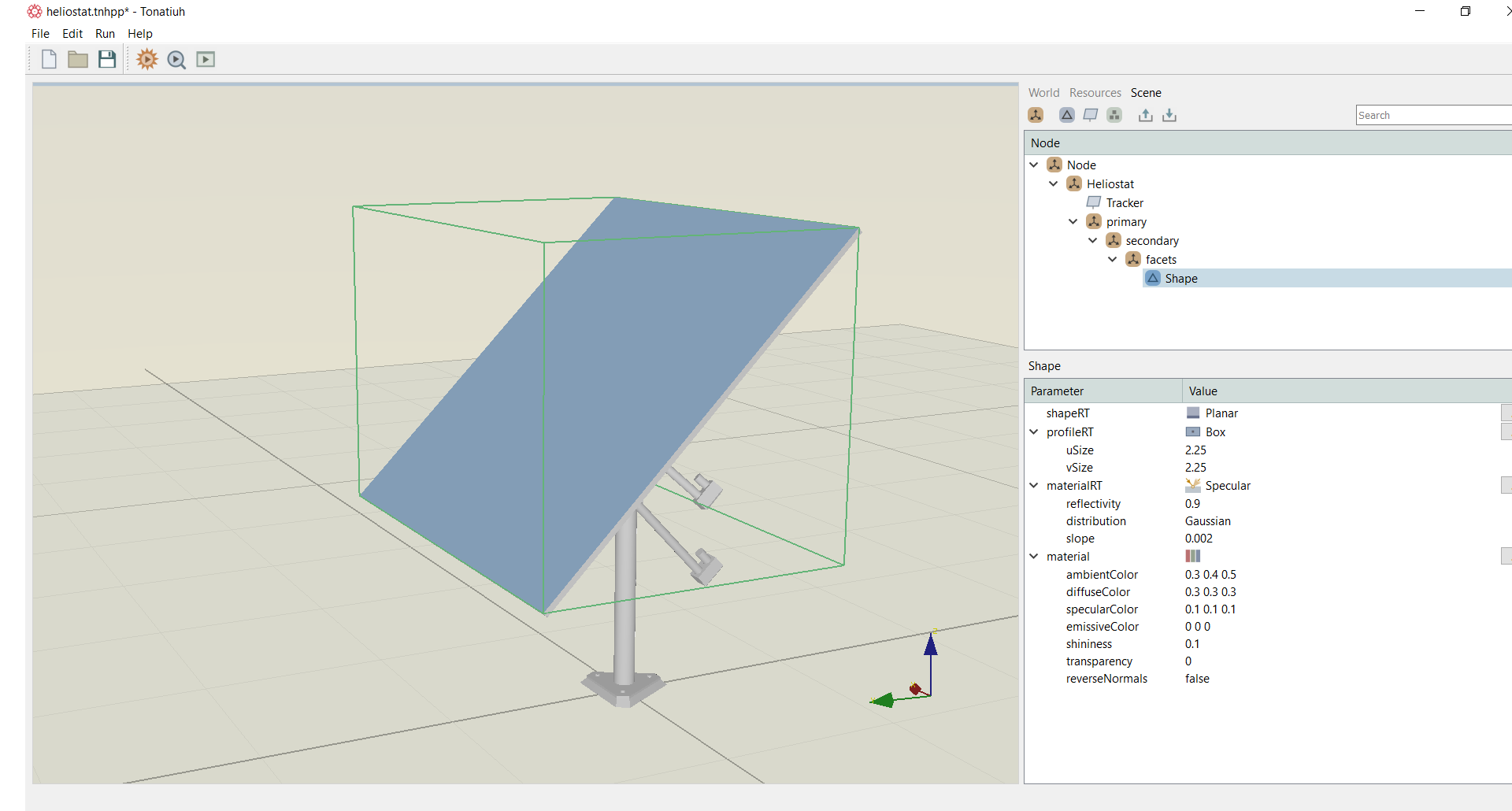
Task: Collapse the Heliostat tree node
Action: [1054, 183]
